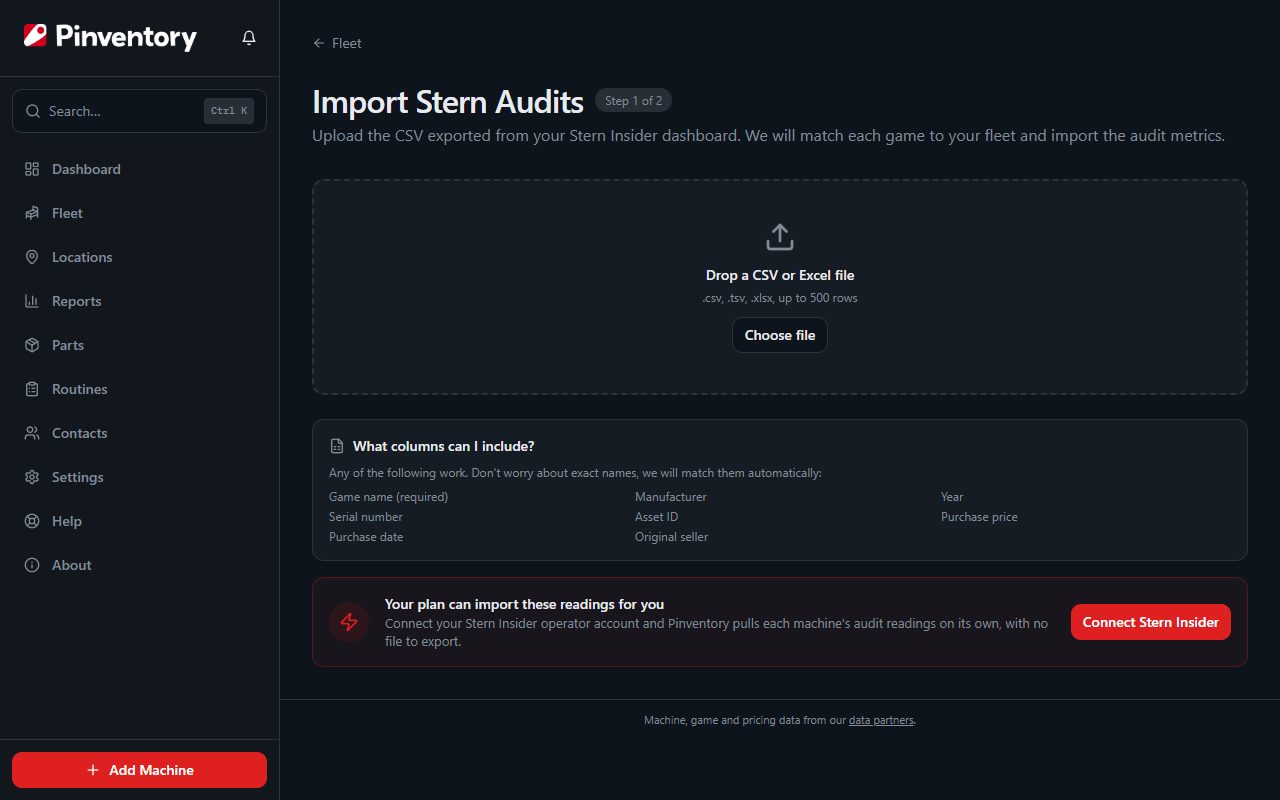Click the Help lifebuoy icon

coord(32,521)
